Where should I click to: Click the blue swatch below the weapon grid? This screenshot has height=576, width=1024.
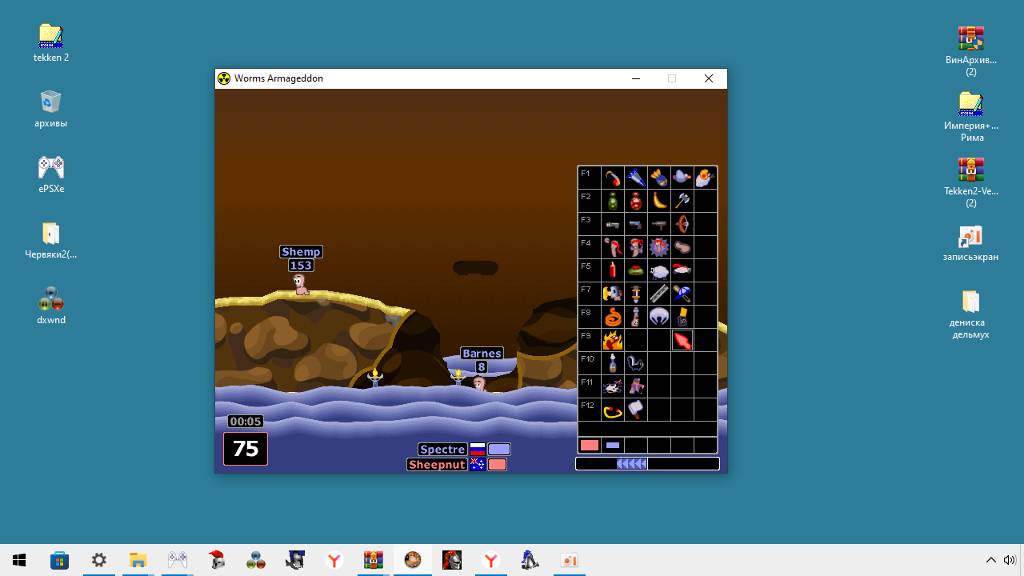point(613,445)
